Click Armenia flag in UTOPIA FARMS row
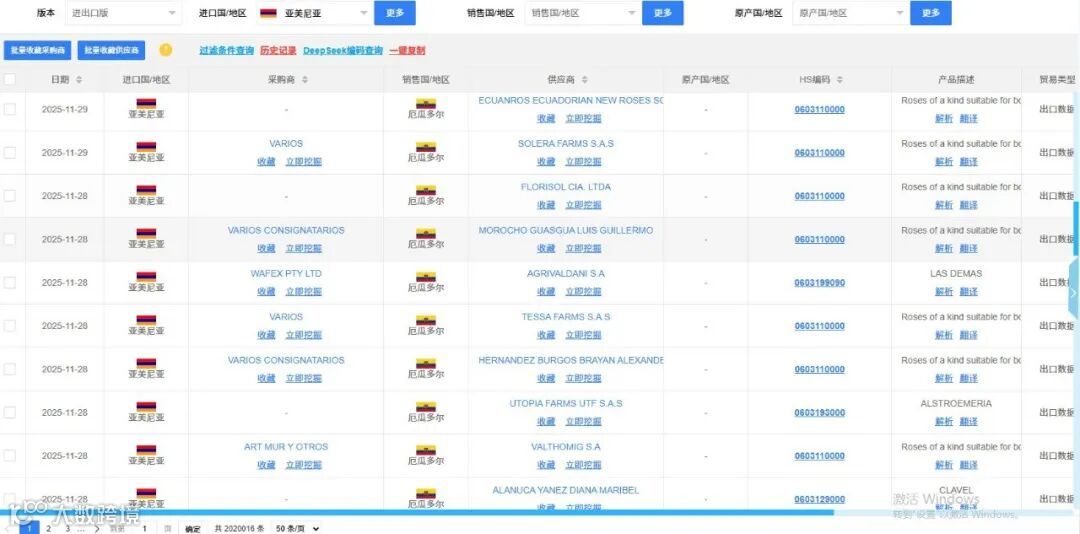 [x=146, y=407]
